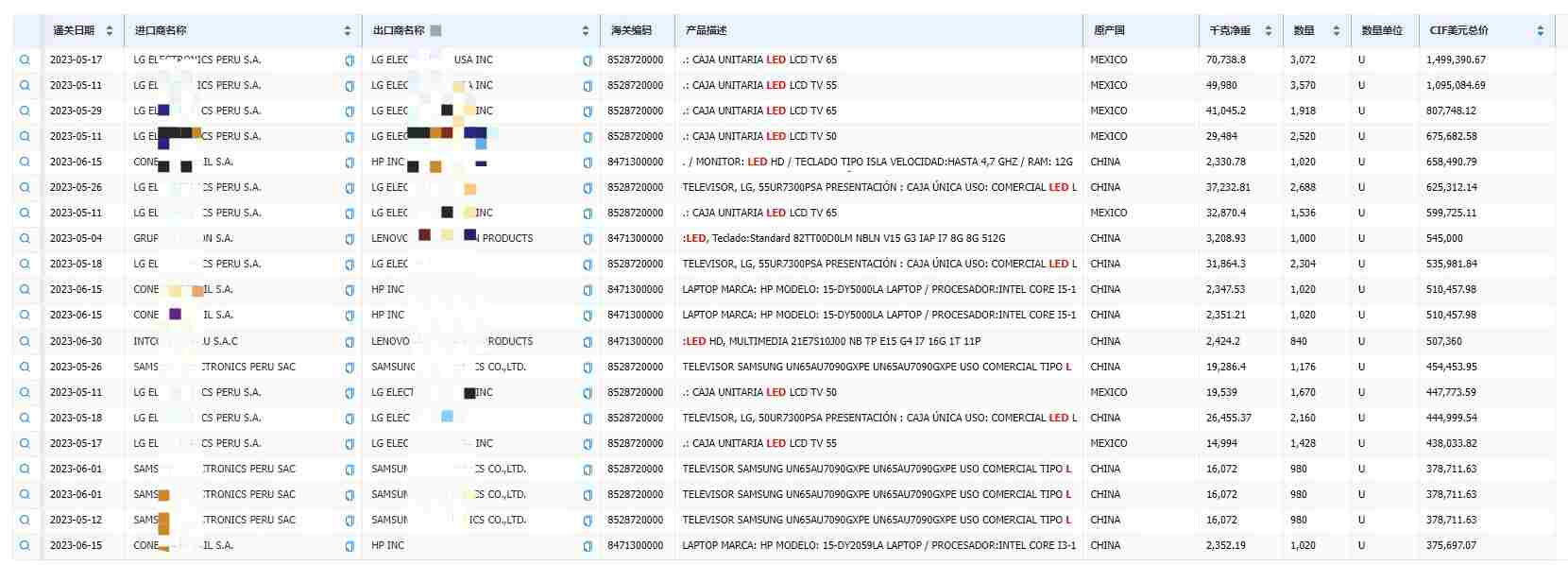Click the magnifier icon on the 375,697.07 row

25,545
